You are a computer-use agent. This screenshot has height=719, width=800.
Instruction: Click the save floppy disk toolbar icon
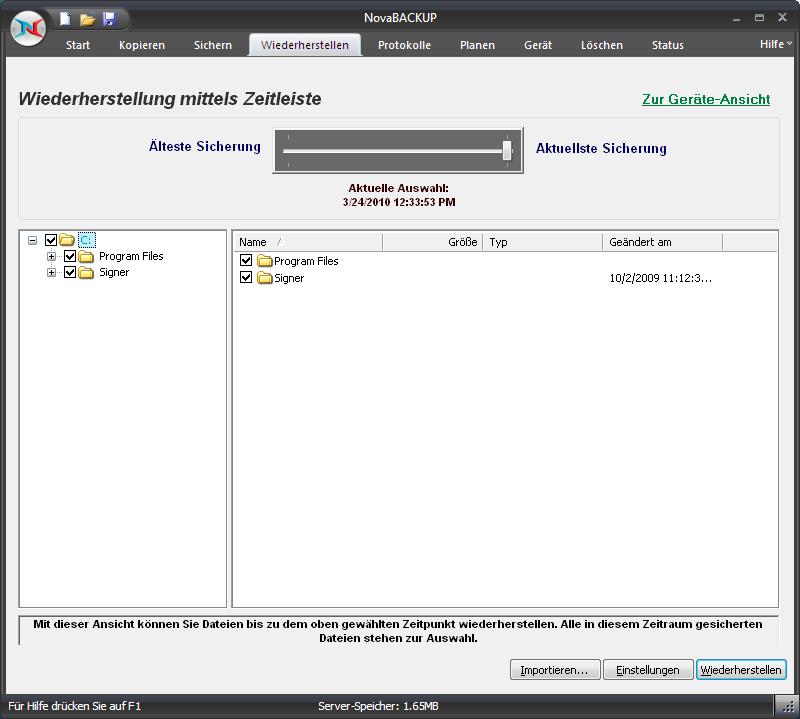click(110, 19)
